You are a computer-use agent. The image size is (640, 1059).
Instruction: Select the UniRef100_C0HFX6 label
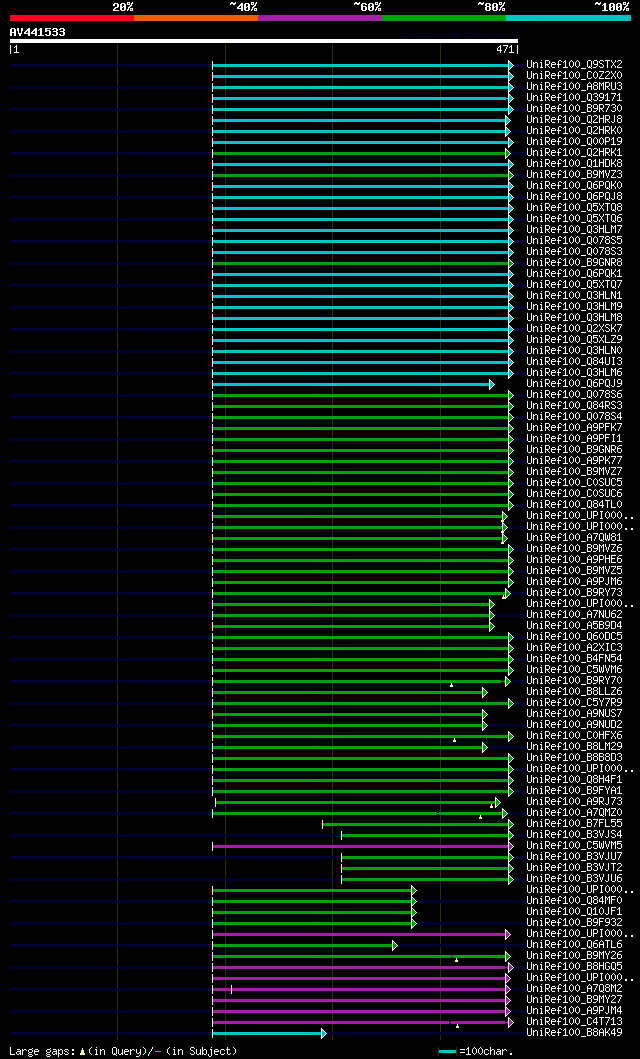[x=575, y=735]
